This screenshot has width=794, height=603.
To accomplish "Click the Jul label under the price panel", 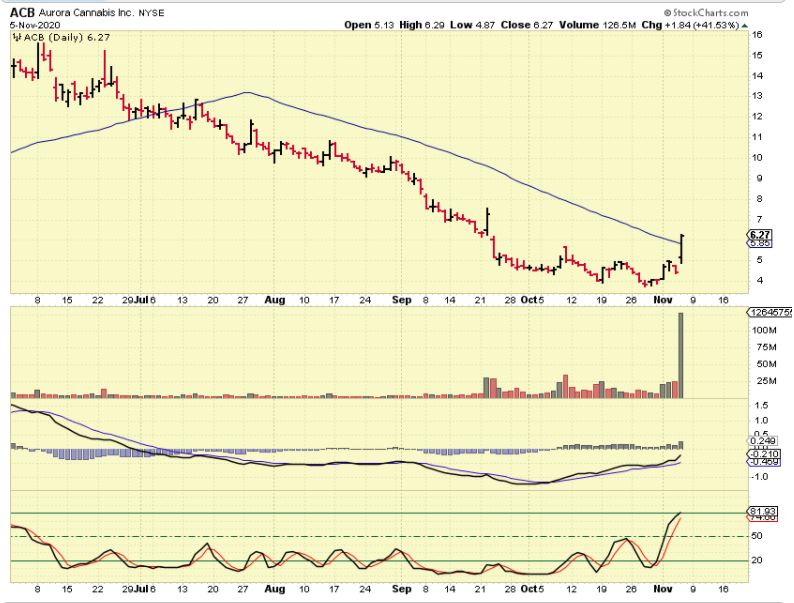I will (142, 300).
